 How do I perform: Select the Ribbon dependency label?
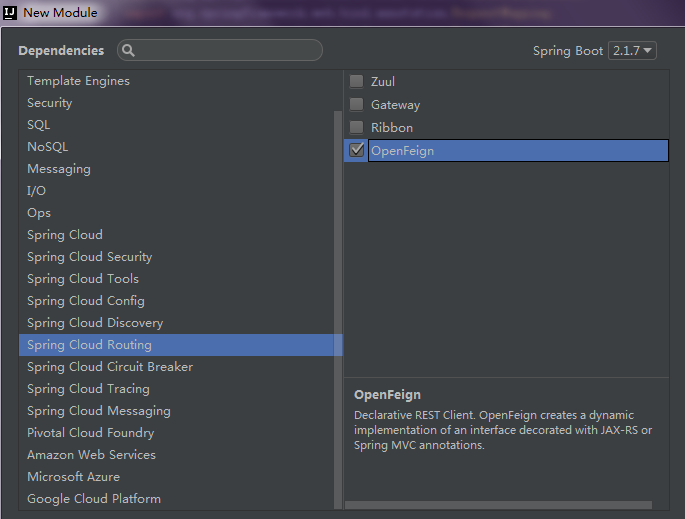click(392, 128)
